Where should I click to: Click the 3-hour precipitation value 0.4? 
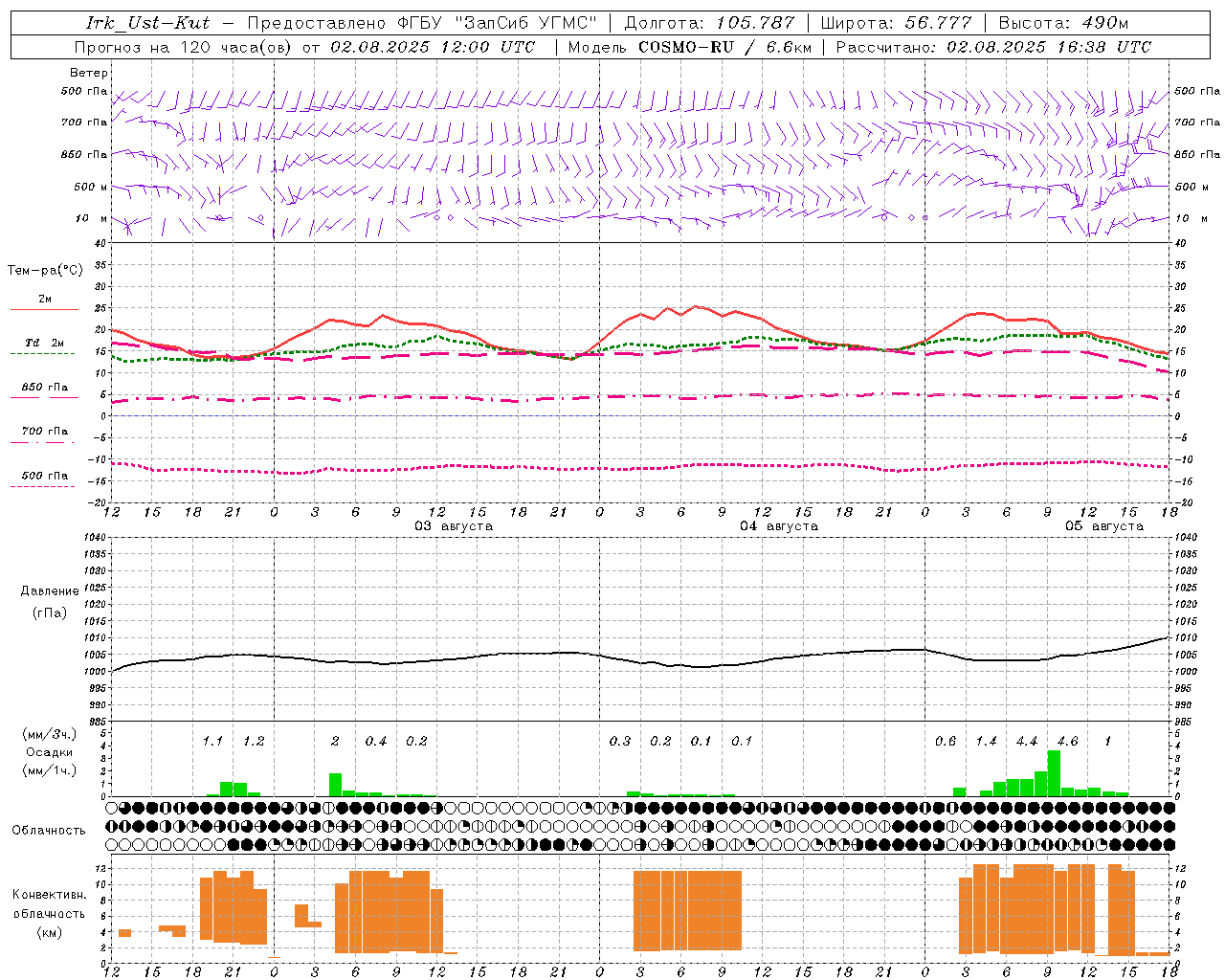point(376,741)
